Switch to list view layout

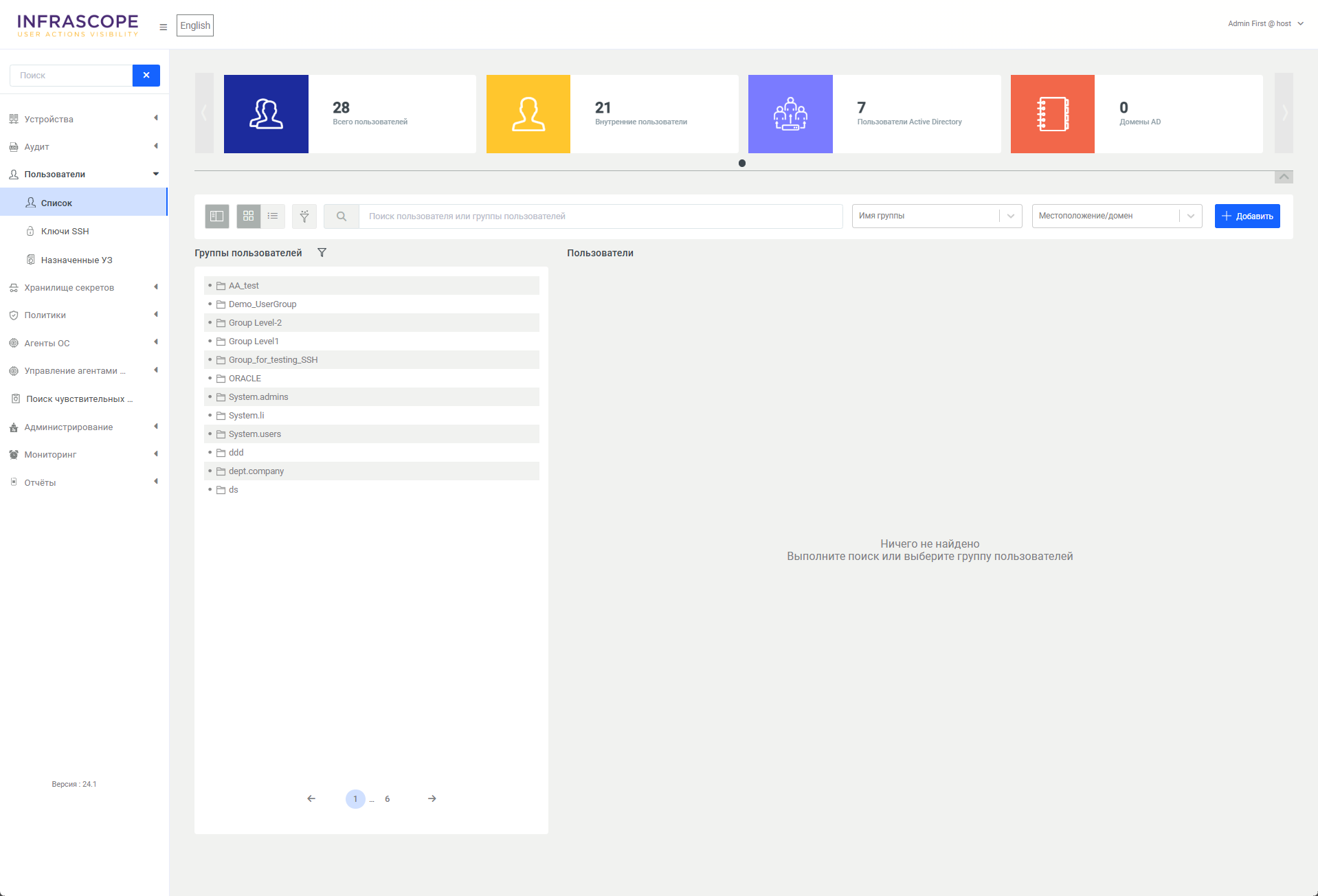click(273, 216)
